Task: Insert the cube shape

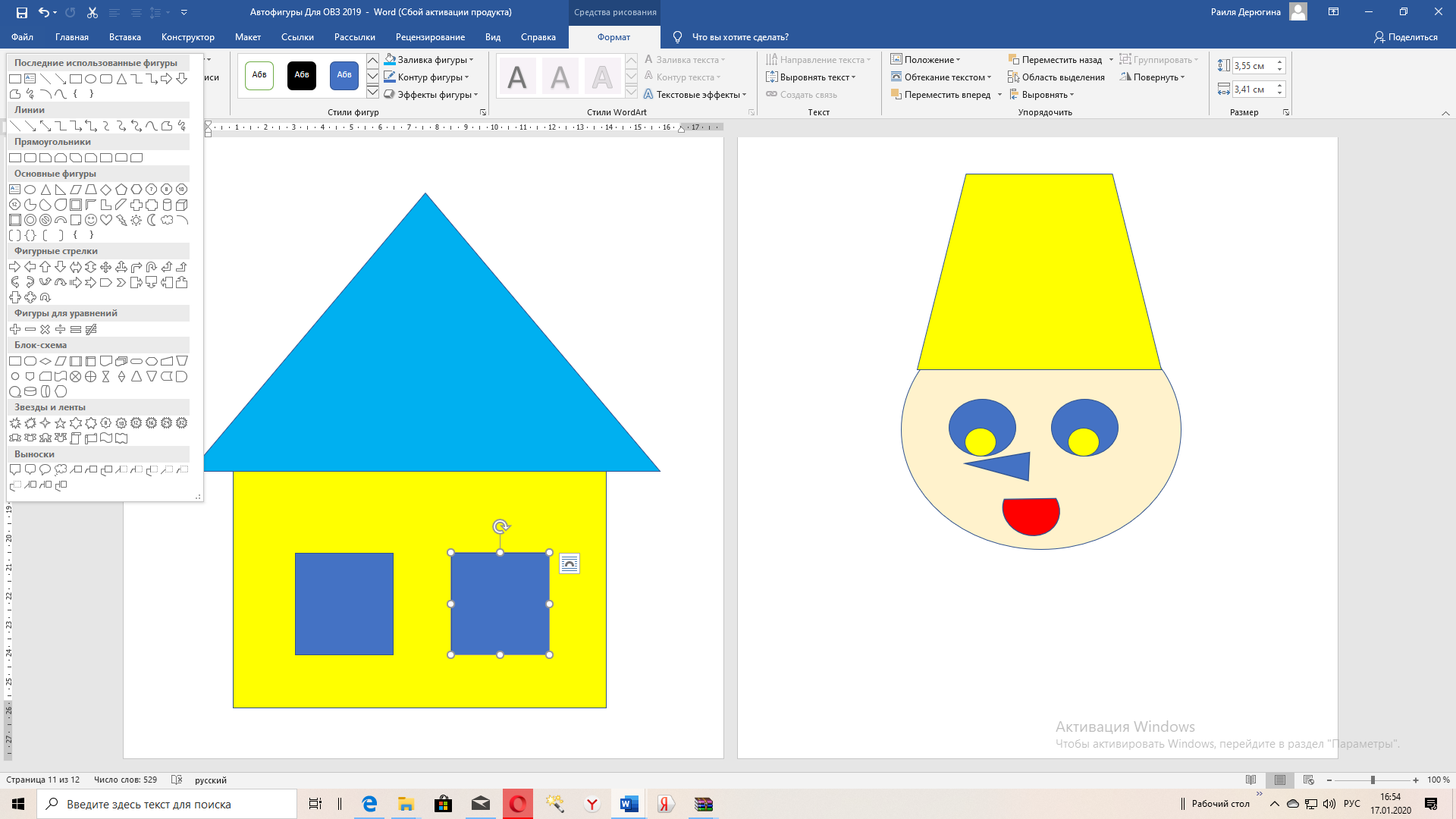Action: point(181,205)
